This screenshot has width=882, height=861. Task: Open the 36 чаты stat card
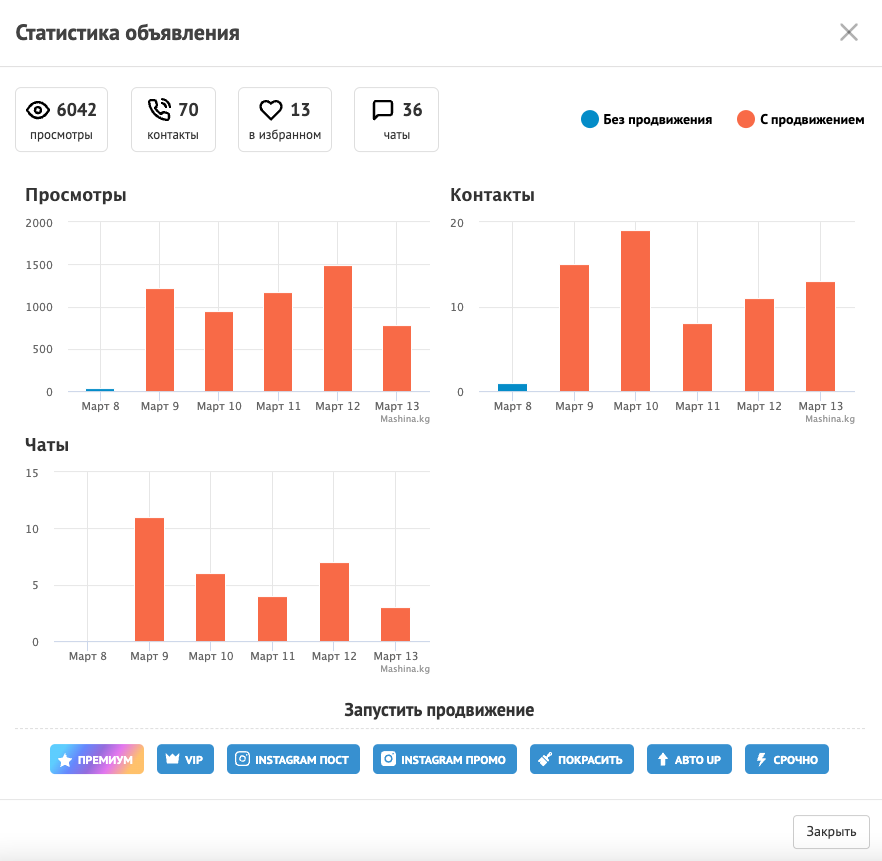tap(397, 119)
